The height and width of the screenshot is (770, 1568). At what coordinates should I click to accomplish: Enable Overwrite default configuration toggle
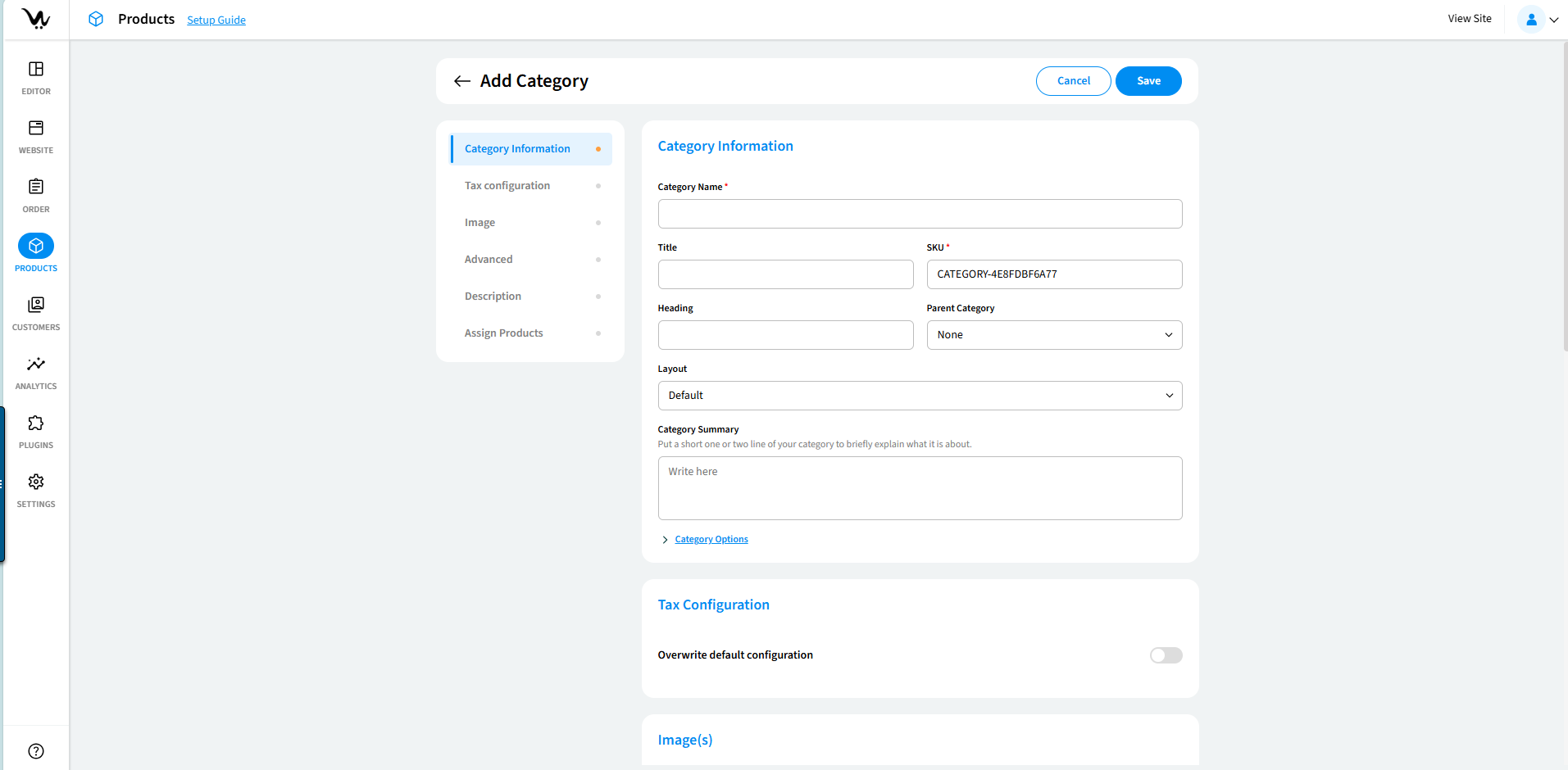tap(1166, 655)
